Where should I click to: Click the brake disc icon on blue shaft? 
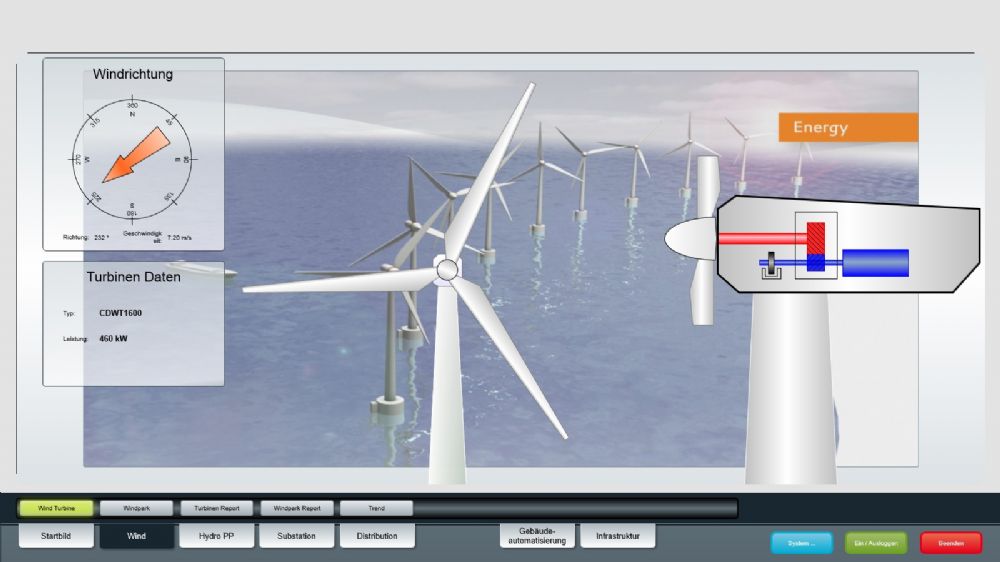click(772, 265)
